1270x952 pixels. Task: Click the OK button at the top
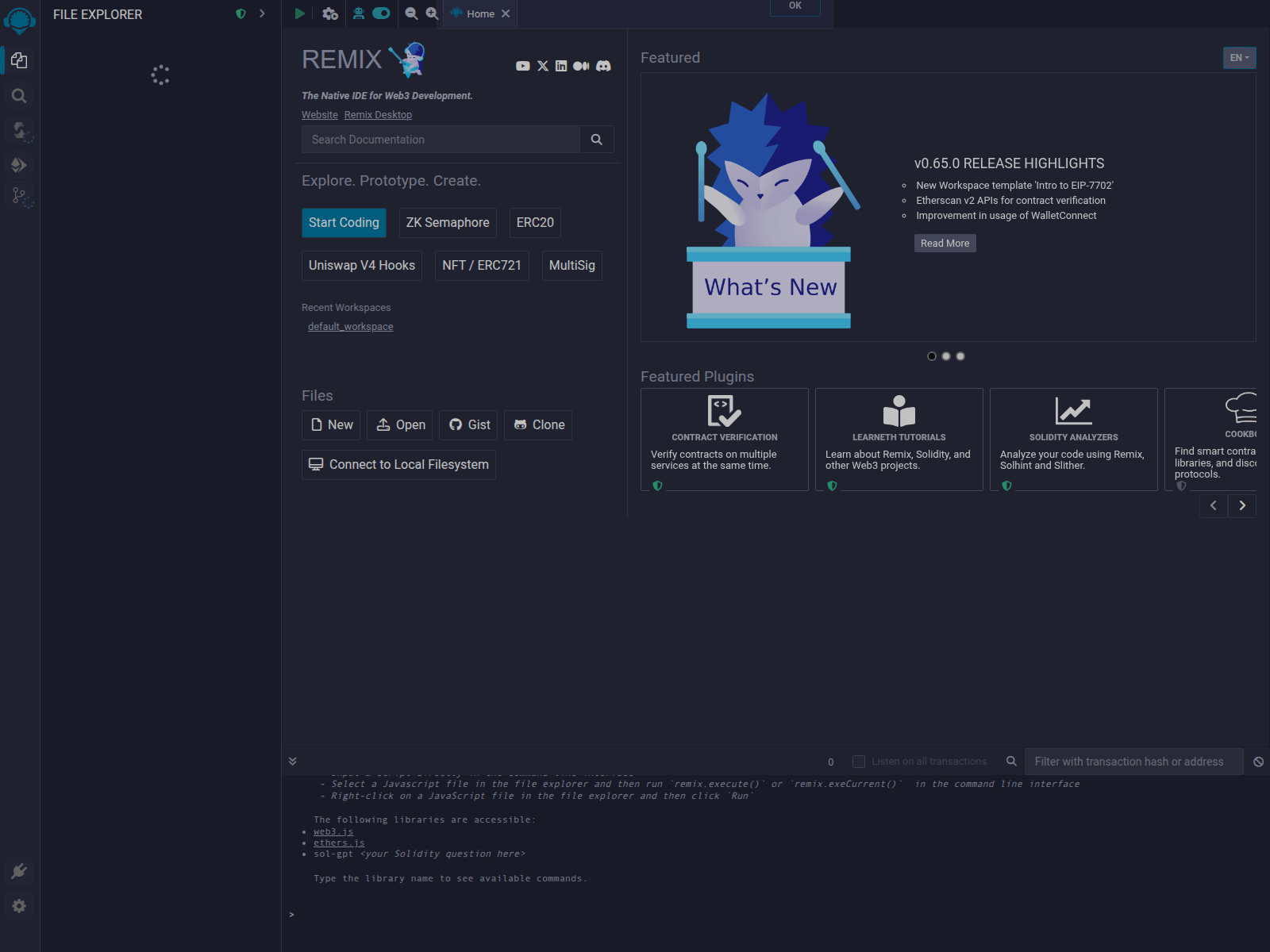click(795, 6)
